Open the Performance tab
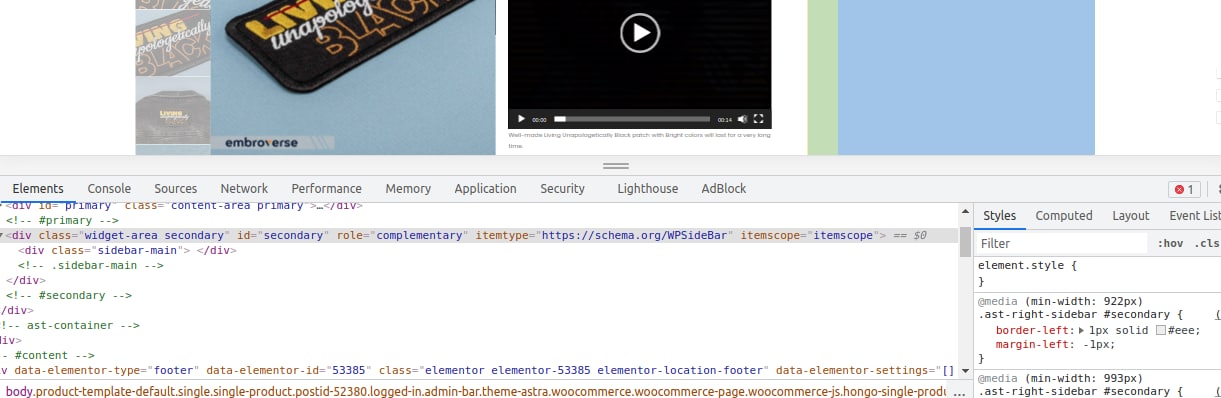This screenshot has height=398, width=1221. (x=327, y=188)
